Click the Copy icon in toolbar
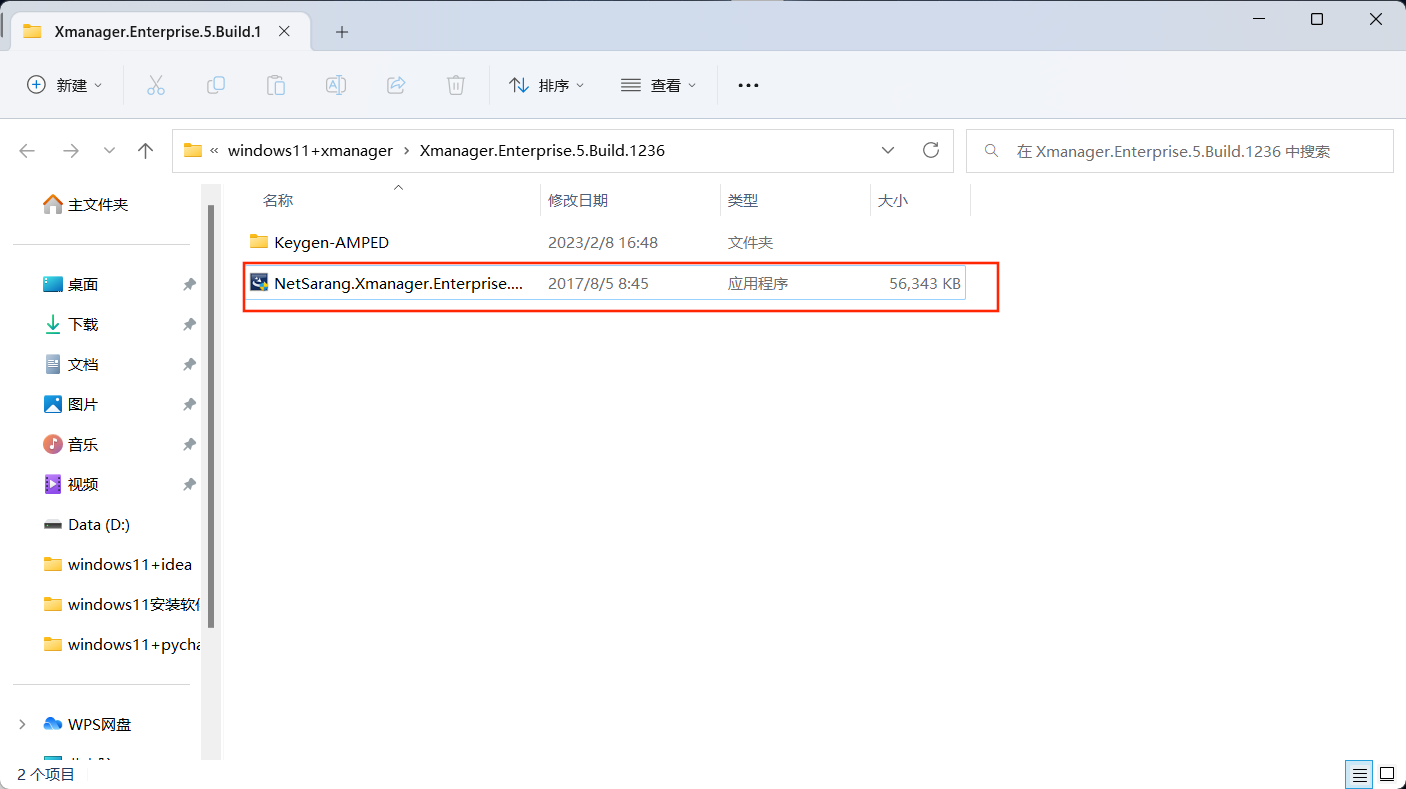1406x789 pixels. [216, 86]
